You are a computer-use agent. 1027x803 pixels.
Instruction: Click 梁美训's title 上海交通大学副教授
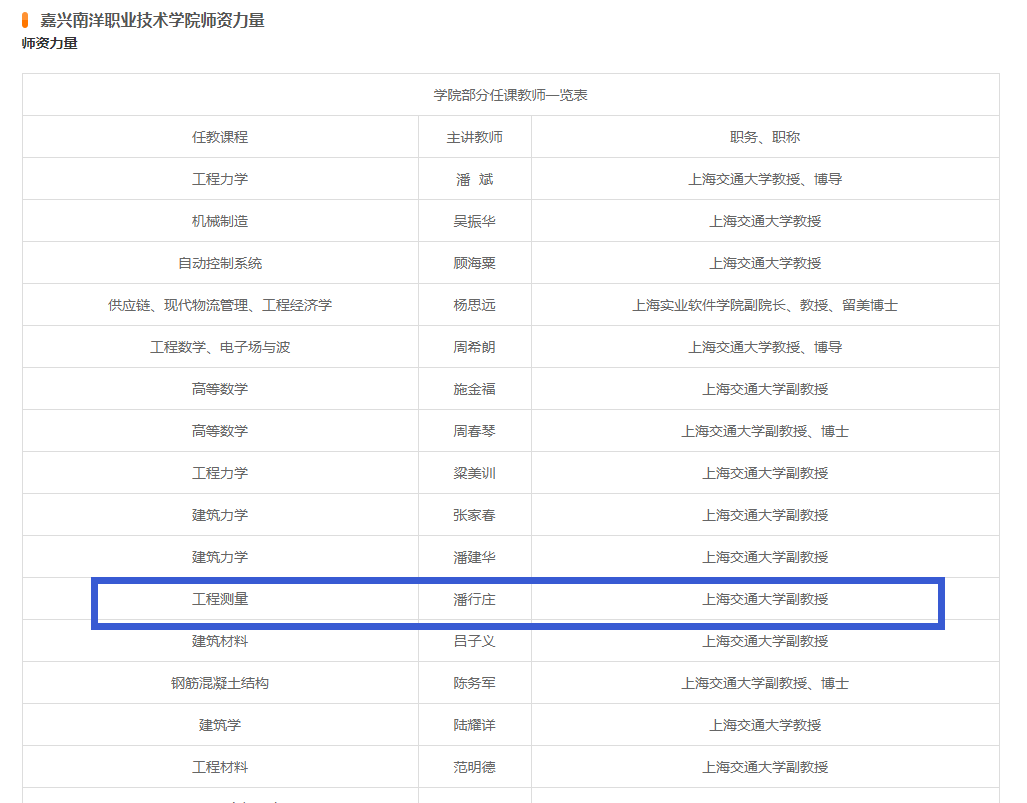[765, 473]
